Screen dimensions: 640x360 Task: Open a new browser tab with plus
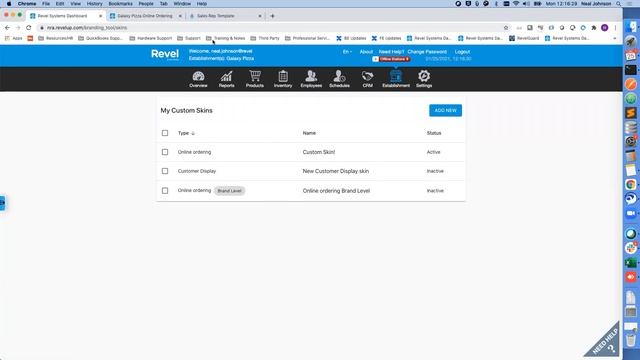[x=272, y=16]
